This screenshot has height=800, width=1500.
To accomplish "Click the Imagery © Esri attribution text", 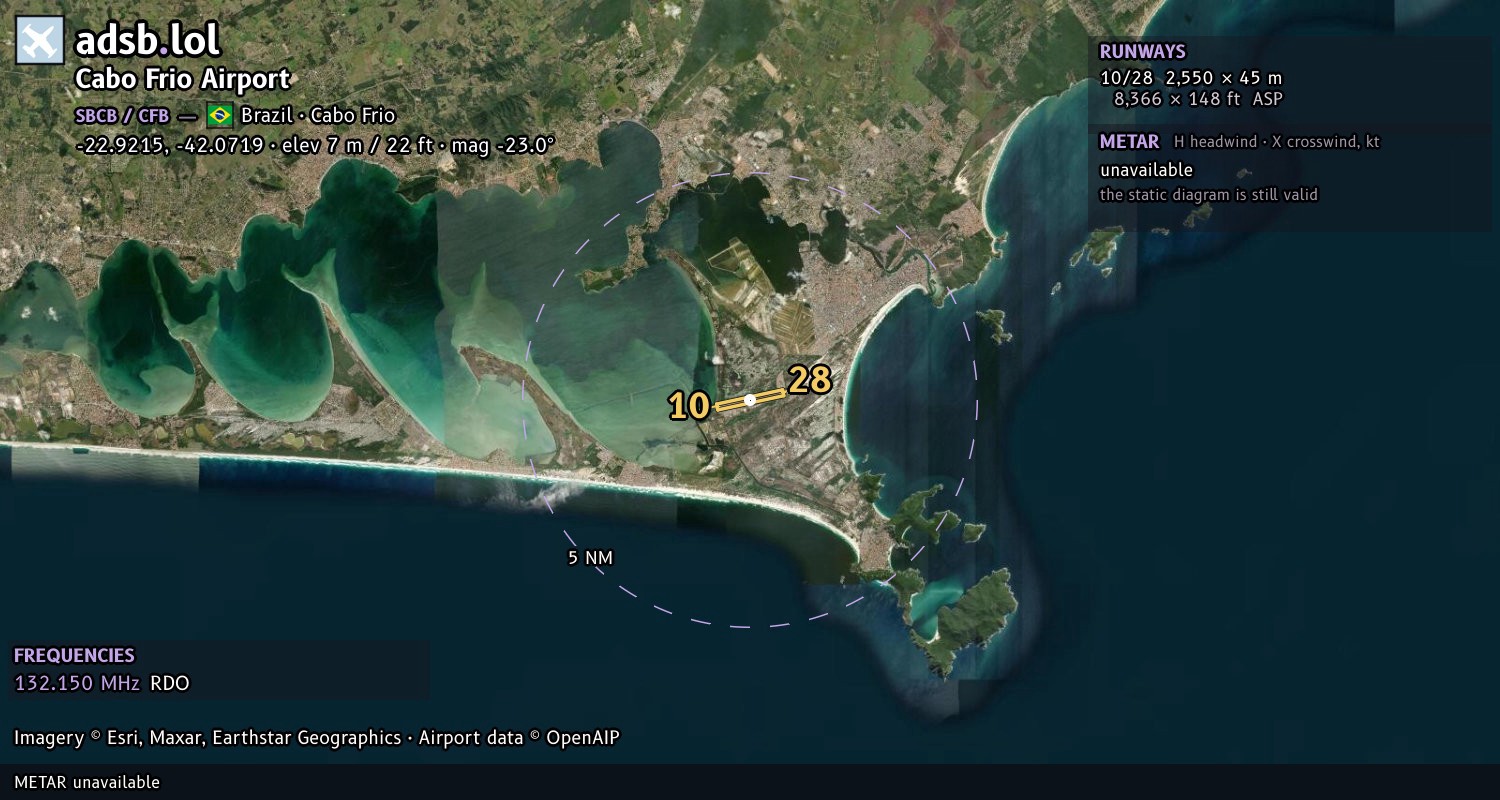I will tap(207, 738).
